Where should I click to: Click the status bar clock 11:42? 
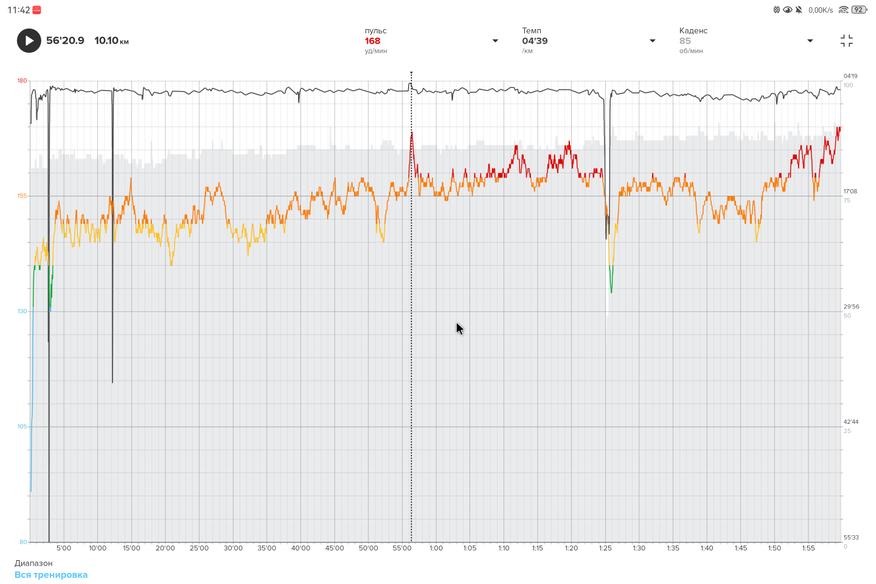point(18,10)
